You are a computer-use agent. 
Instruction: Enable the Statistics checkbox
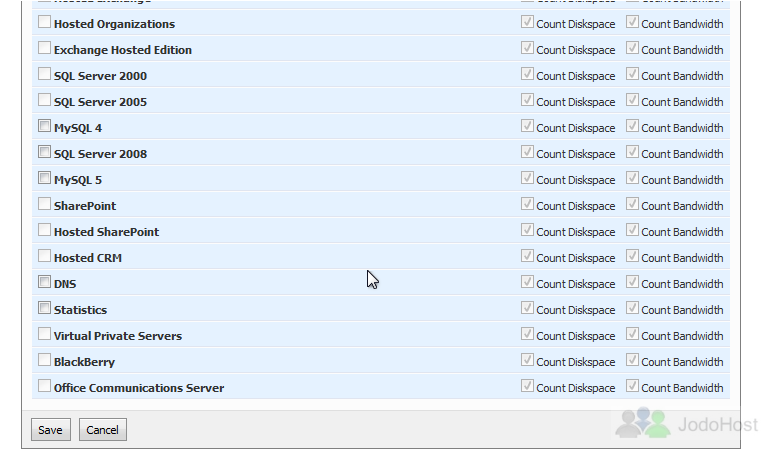[x=44, y=308]
